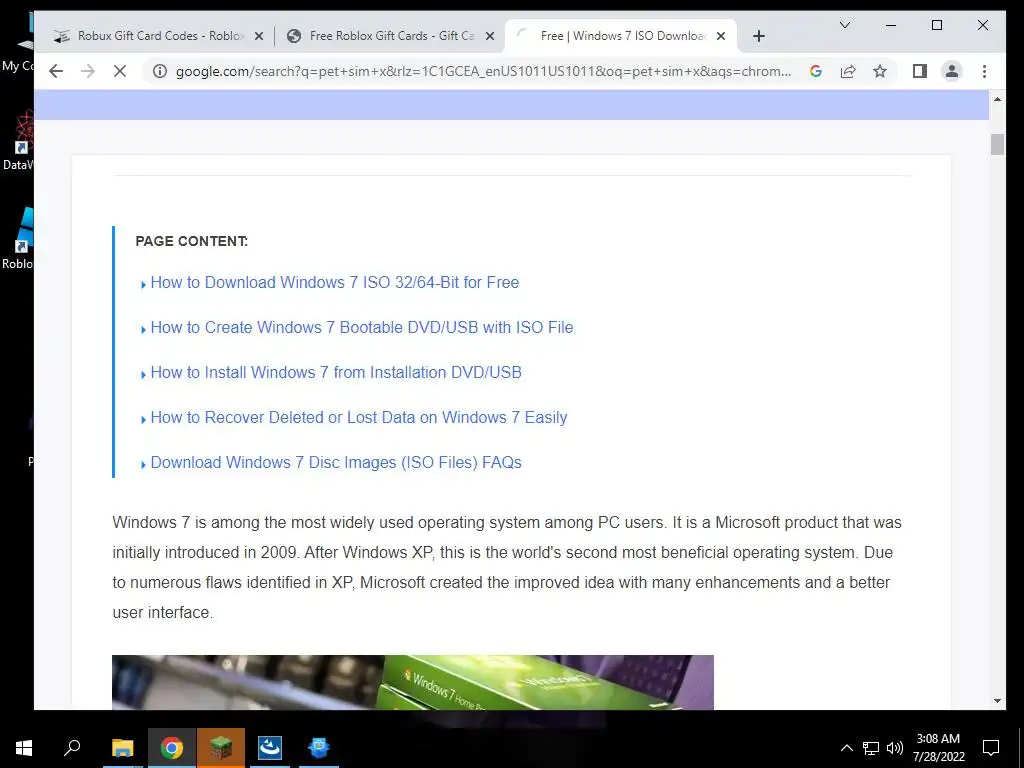
Task: Click Chrome icon in the taskbar
Action: point(172,748)
